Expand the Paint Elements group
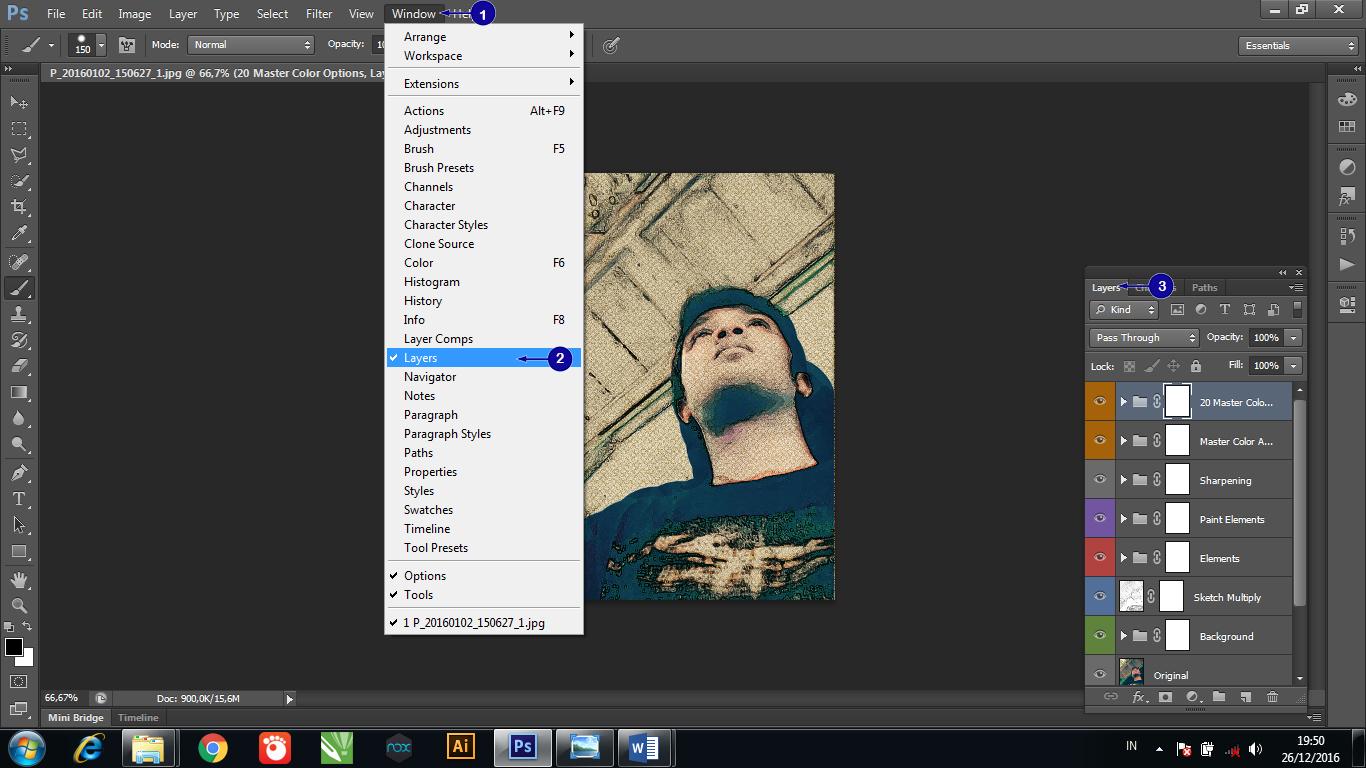The width and height of the screenshot is (1366, 768). tap(1123, 518)
